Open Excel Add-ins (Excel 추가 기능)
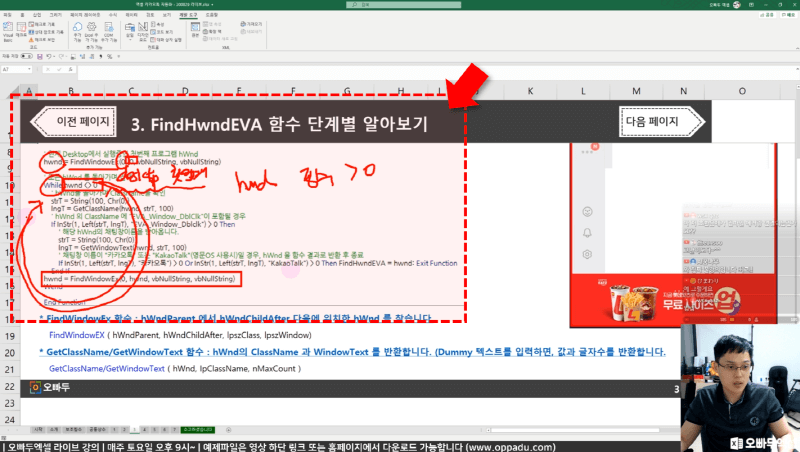Screen dimensions: 800x452 pyautogui.click(x=91, y=32)
